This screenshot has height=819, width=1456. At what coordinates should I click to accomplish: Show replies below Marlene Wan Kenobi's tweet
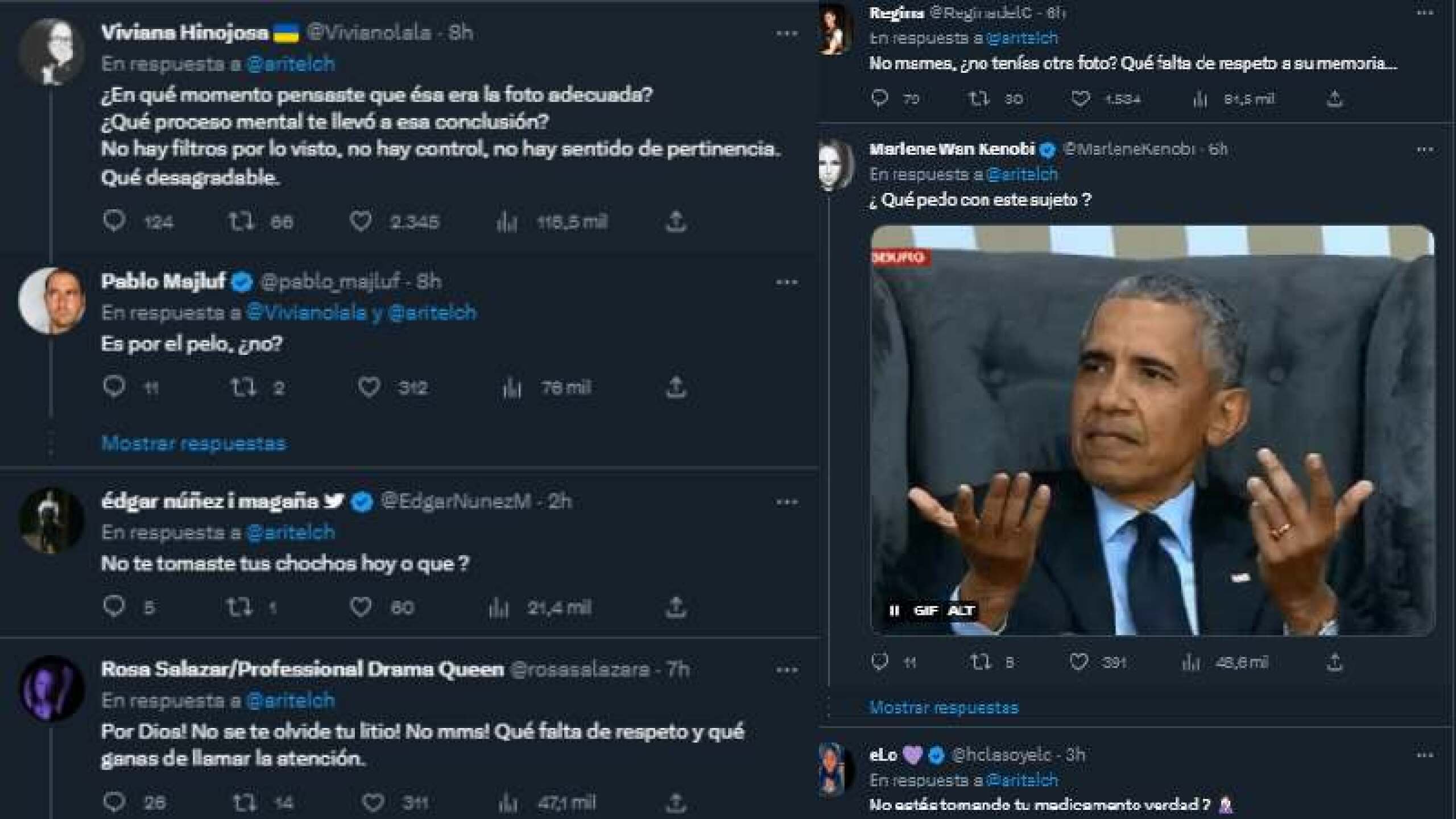[944, 708]
